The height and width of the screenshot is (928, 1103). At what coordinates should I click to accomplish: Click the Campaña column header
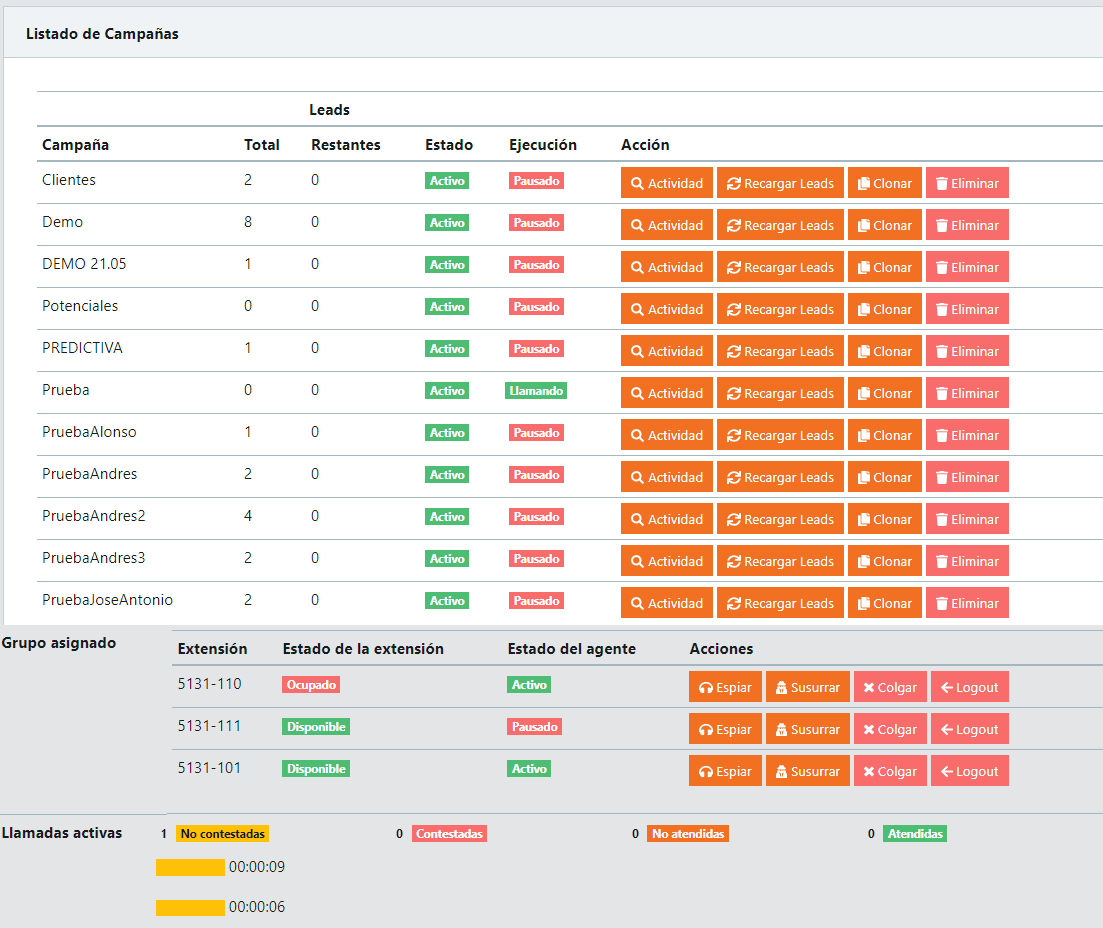[x=76, y=145]
